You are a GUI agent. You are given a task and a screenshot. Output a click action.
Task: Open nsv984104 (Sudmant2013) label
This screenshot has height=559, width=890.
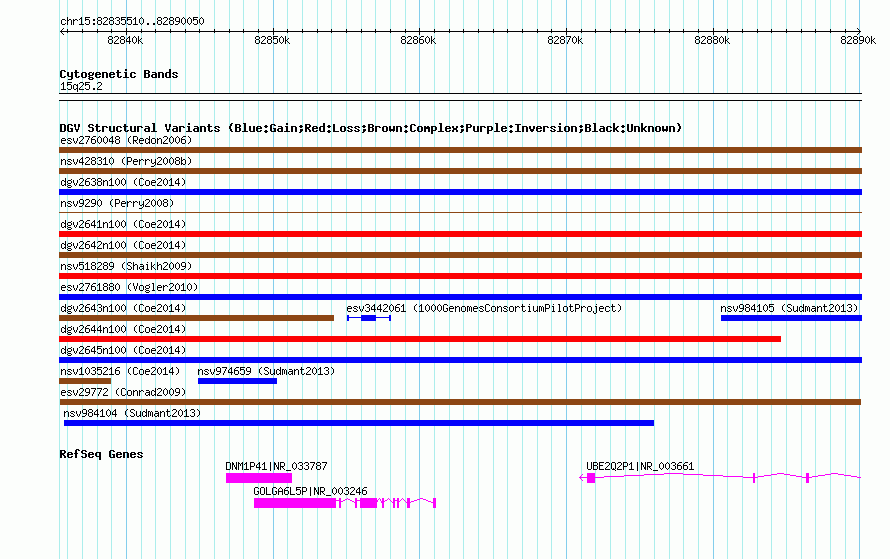point(132,413)
